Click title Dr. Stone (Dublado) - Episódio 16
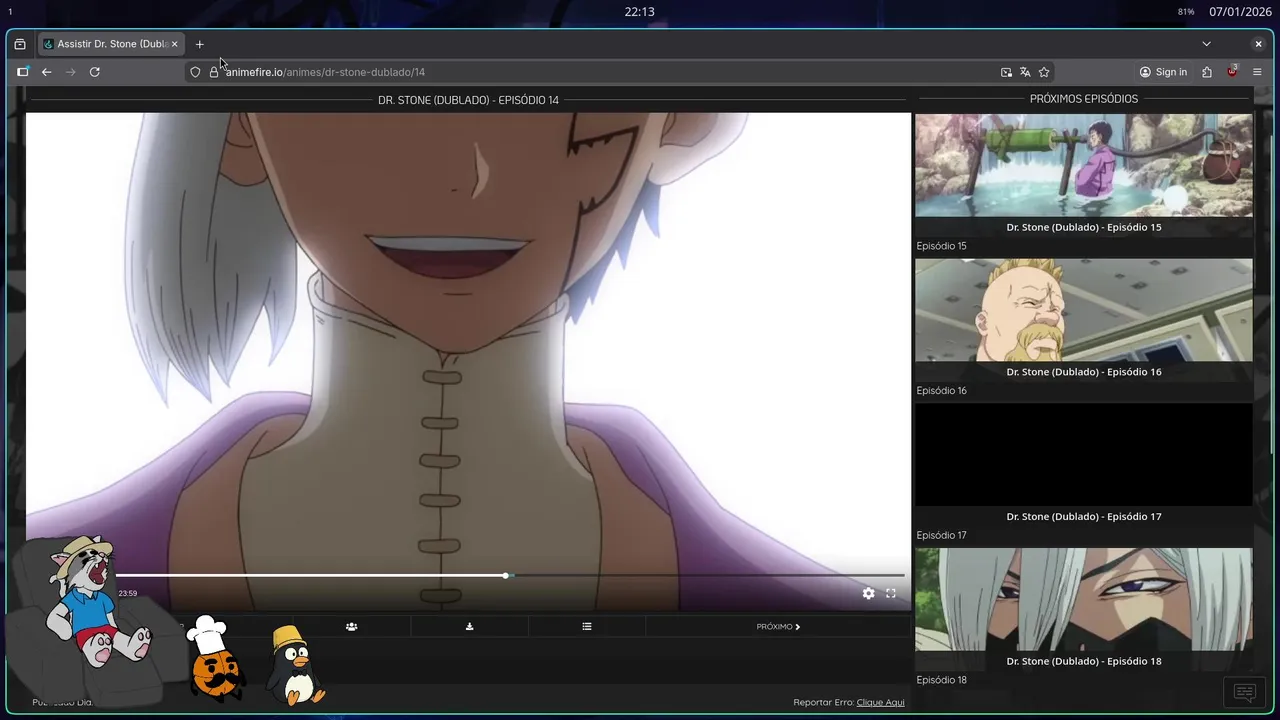 [x=1084, y=372]
